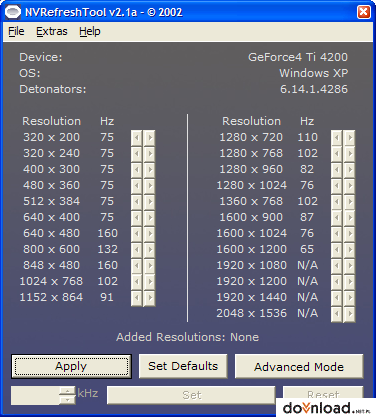376x417 pixels.
Task: Increase refresh rate for 2048 x 1536
Action: point(350,313)
